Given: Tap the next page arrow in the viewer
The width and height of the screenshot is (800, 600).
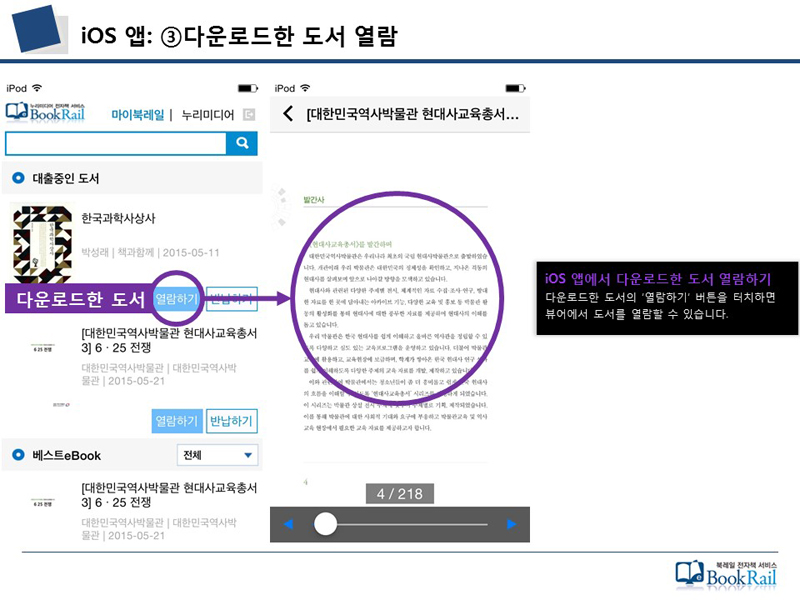Looking at the screenshot, I should point(511,523).
